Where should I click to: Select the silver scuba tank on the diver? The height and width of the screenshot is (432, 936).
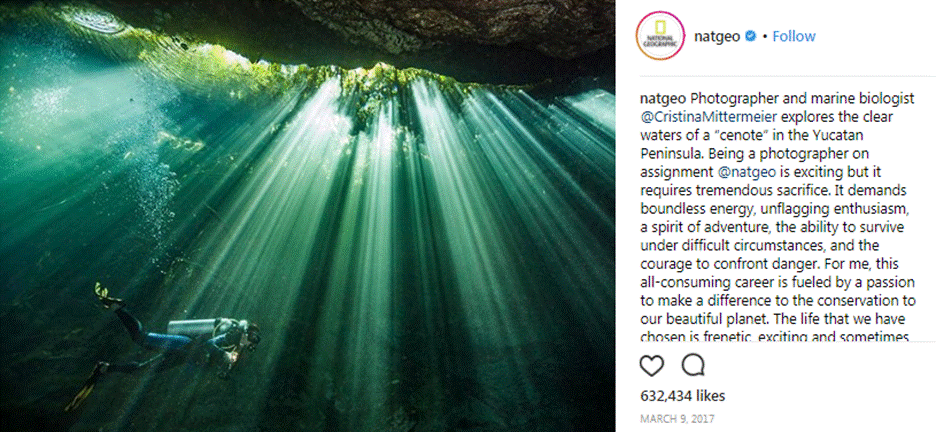(192, 328)
